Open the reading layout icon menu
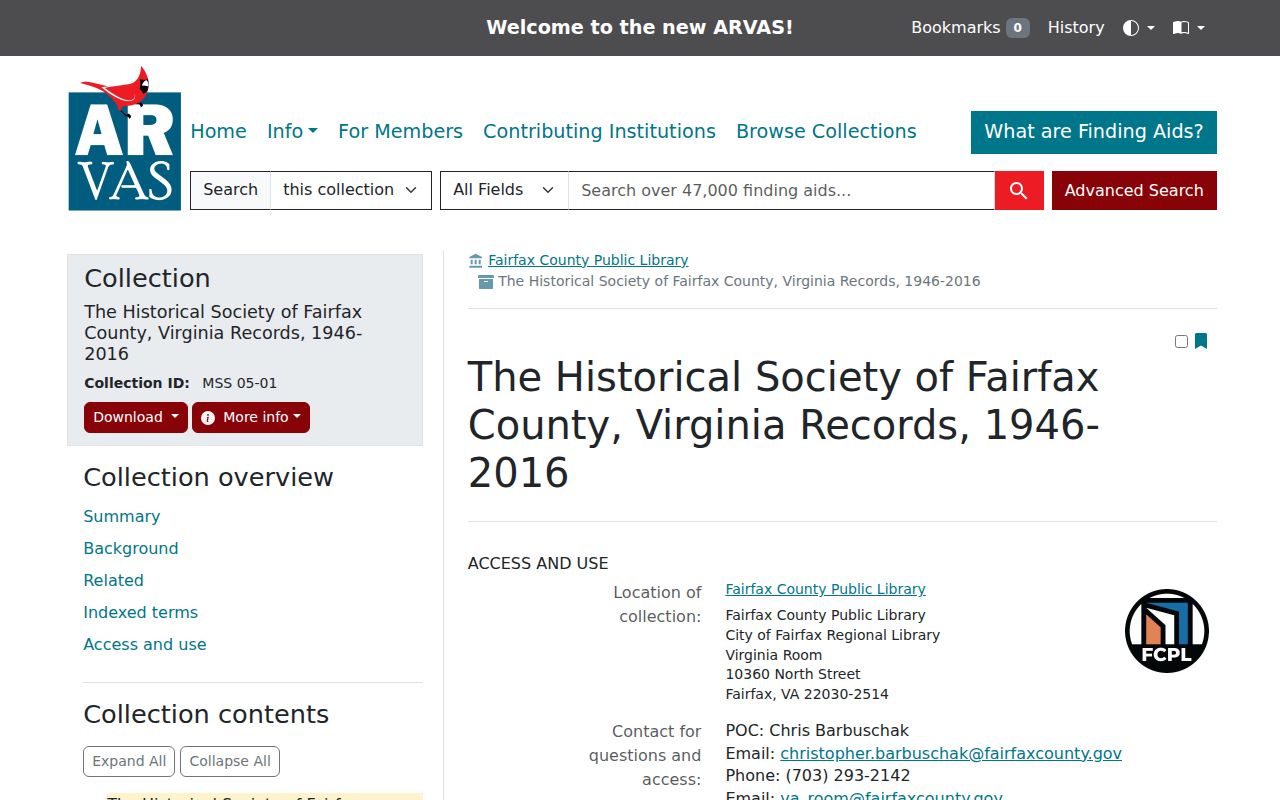The width and height of the screenshot is (1280, 800). pyautogui.click(x=1188, y=28)
